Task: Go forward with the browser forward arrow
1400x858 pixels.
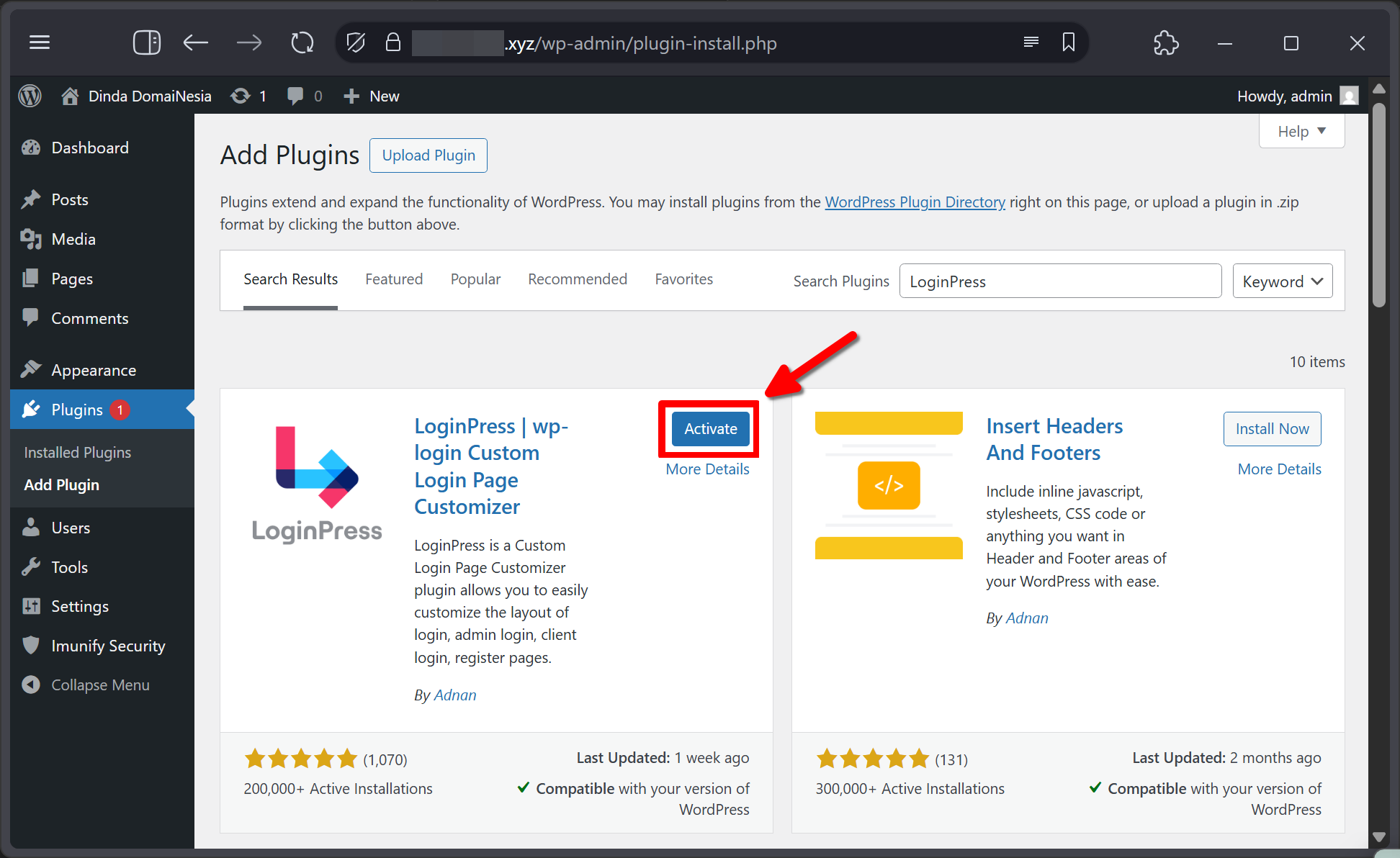Action: click(249, 43)
